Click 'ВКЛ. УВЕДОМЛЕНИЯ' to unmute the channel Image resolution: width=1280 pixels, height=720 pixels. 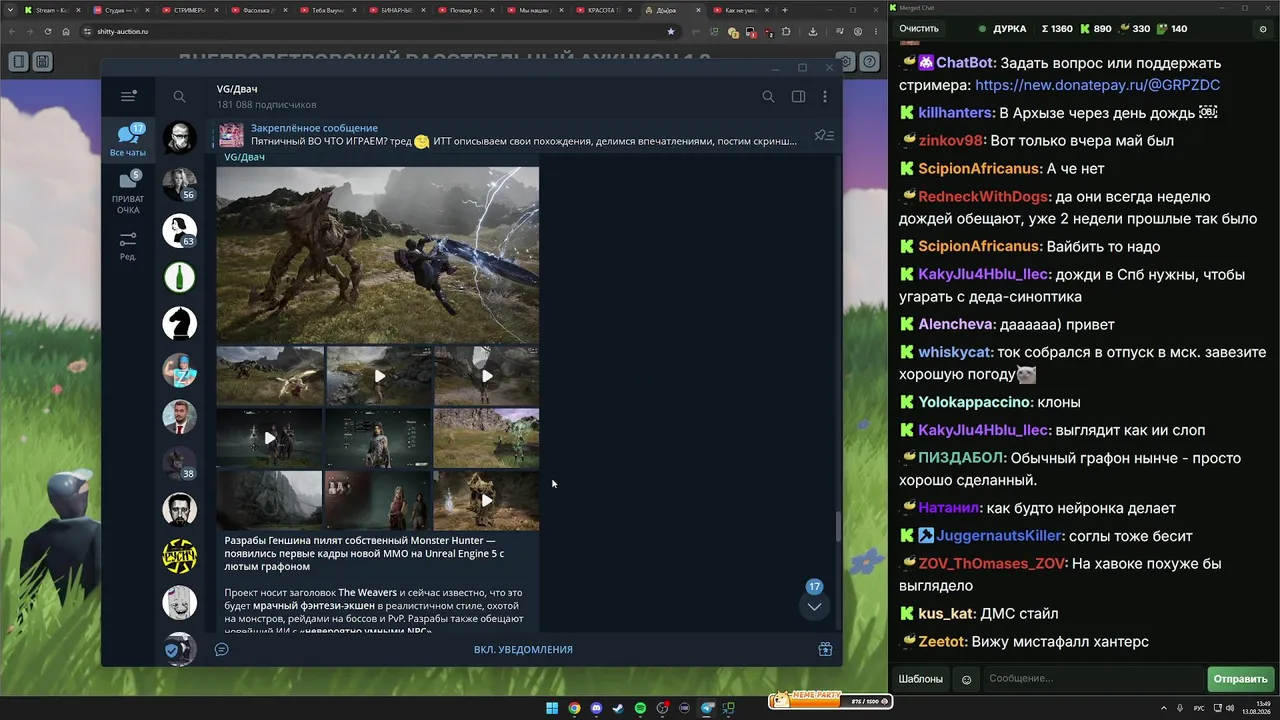tap(523, 649)
